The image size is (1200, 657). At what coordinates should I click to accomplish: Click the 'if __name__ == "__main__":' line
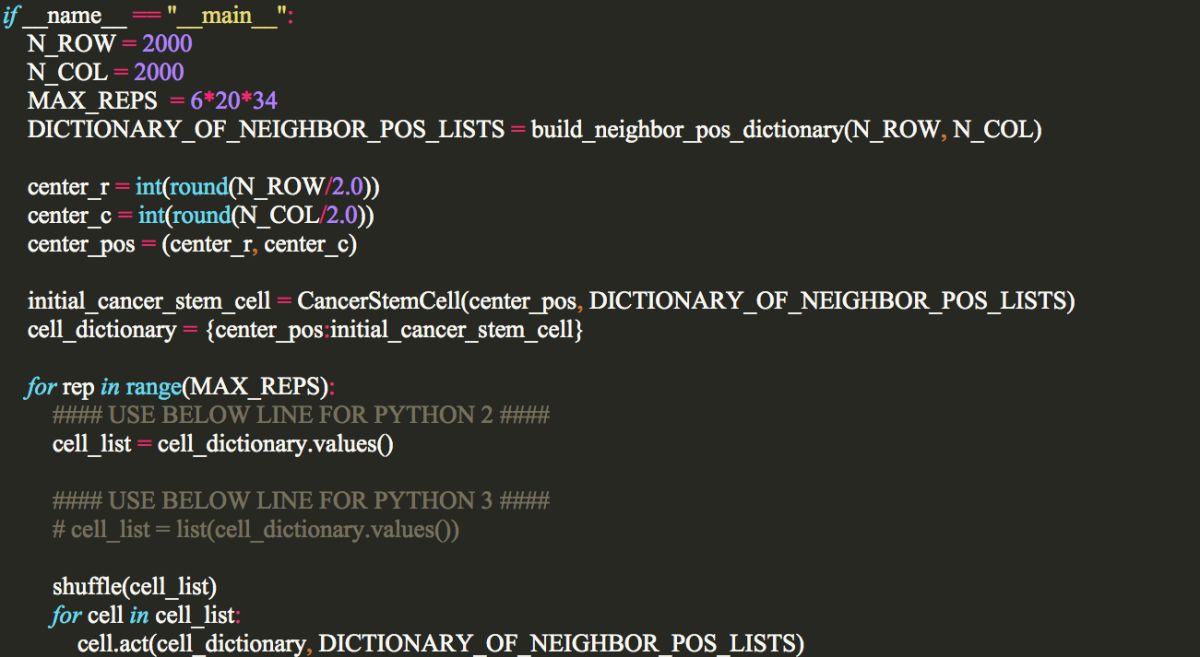[147, 16]
